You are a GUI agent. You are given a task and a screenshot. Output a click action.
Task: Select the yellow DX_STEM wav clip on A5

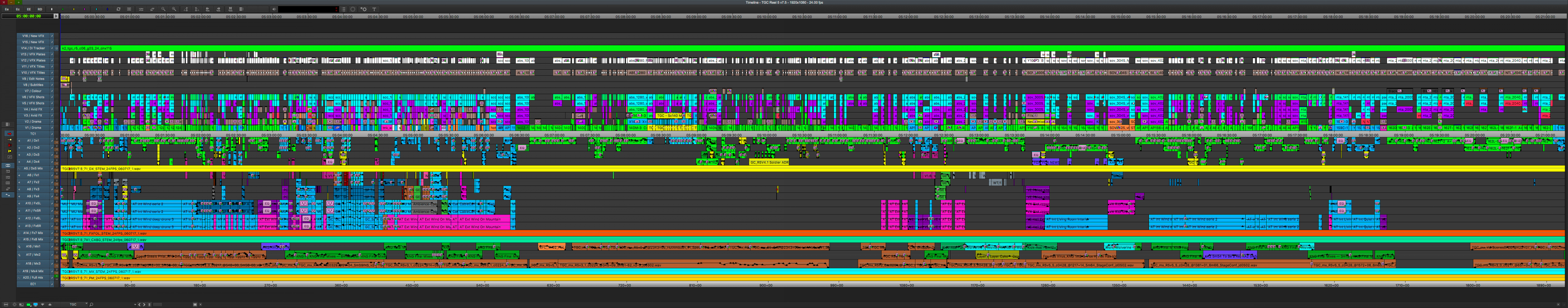click(813, 168)
